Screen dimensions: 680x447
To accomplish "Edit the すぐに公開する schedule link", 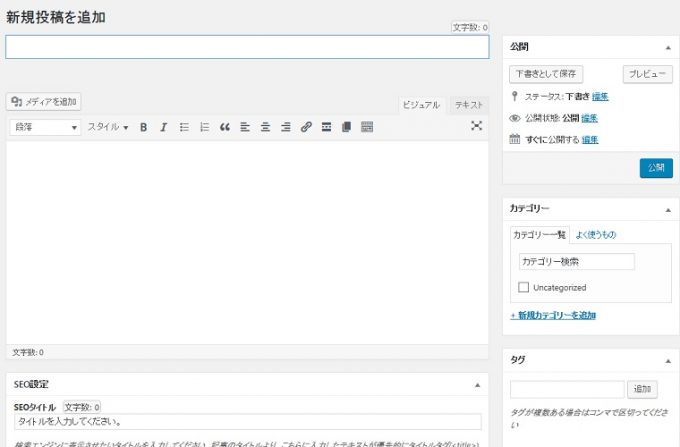I will click(x=590, y=139).
